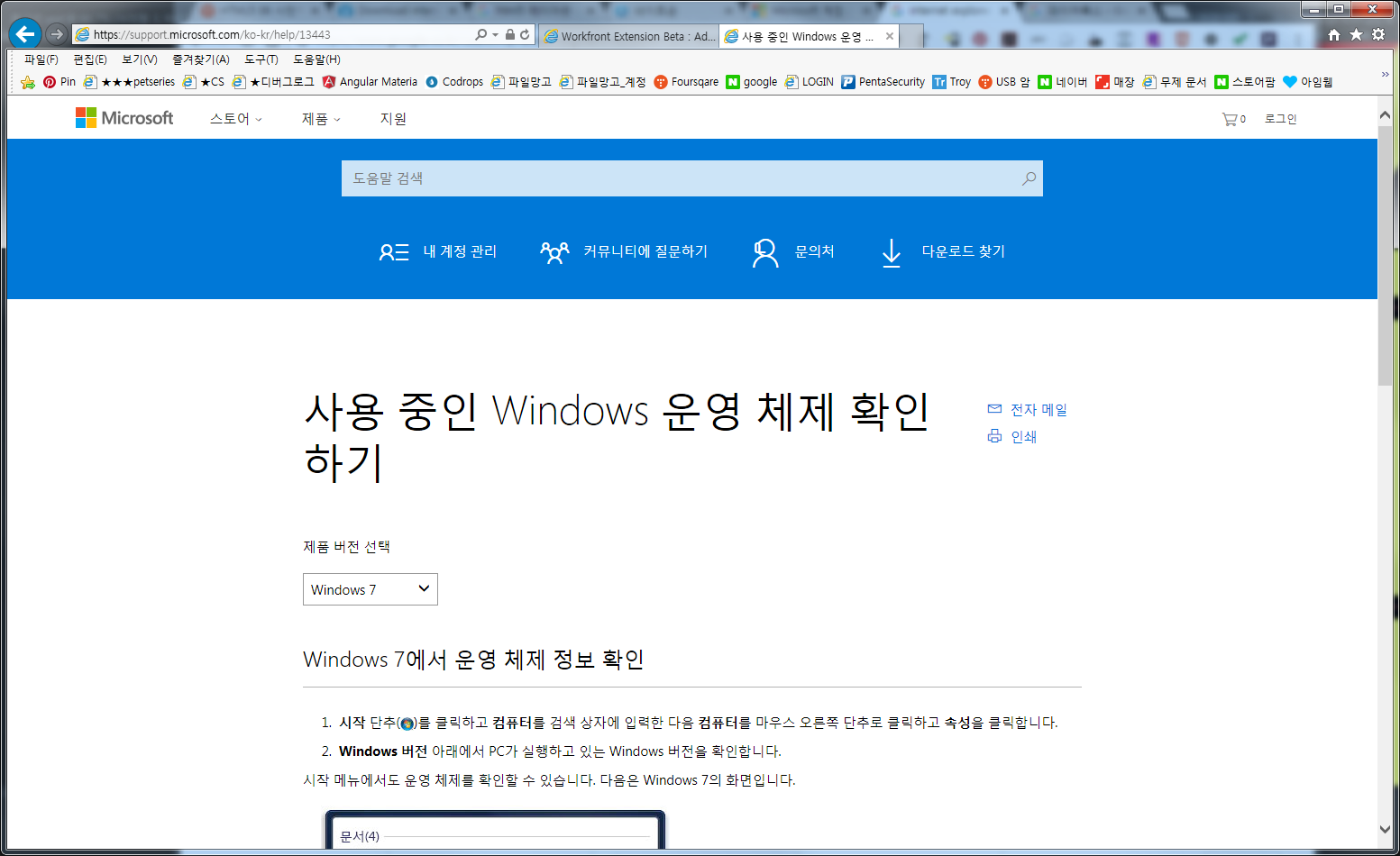Screen dimensions: 1400x856
Task: Expand the address bar search dropdown arrow
Action: pyautogui.click(x=495, y=35)
